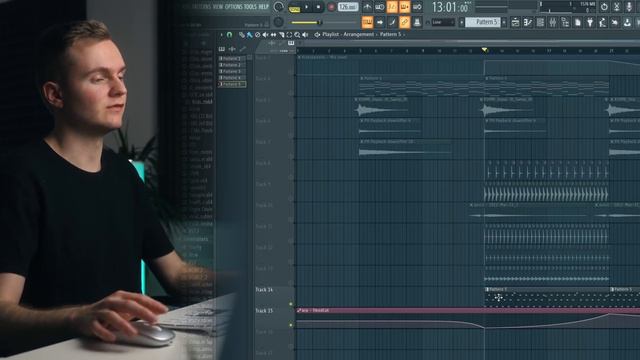Screen dimensions: 640x360
Task: Click the save/export download icon
Action: [x=627, y=22]
